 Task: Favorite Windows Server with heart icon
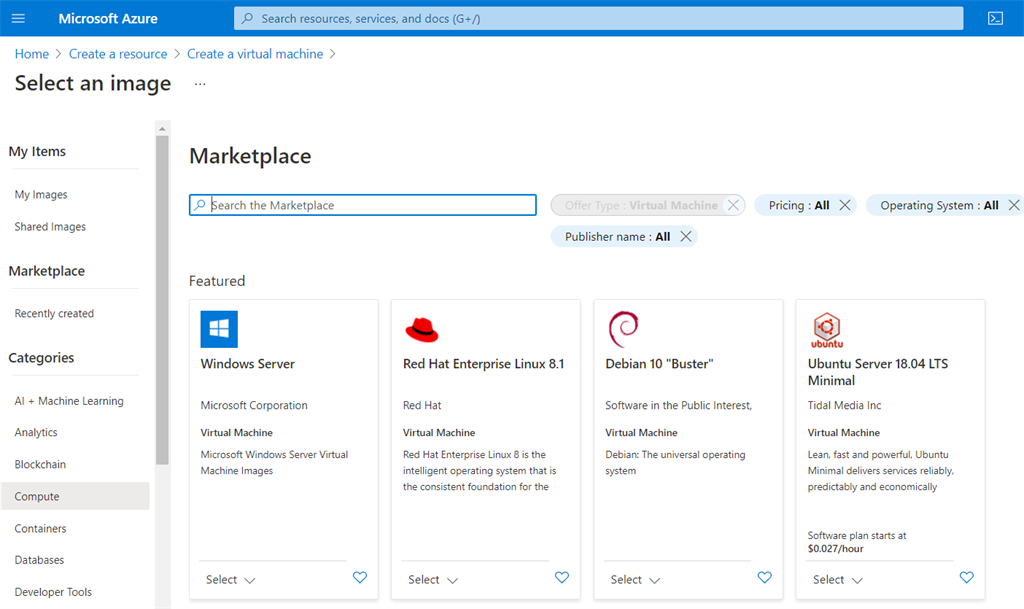[x=360, y=578]
